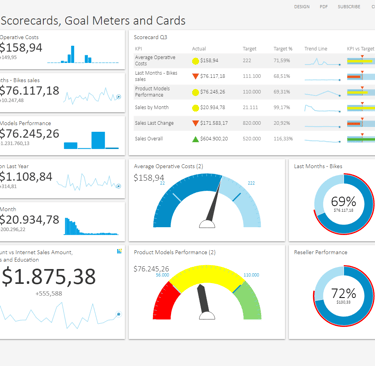The width and height of the screenshot is (375, 366).
Task: Click the $20.934,78 Month card value
Action: coord(29,220)
